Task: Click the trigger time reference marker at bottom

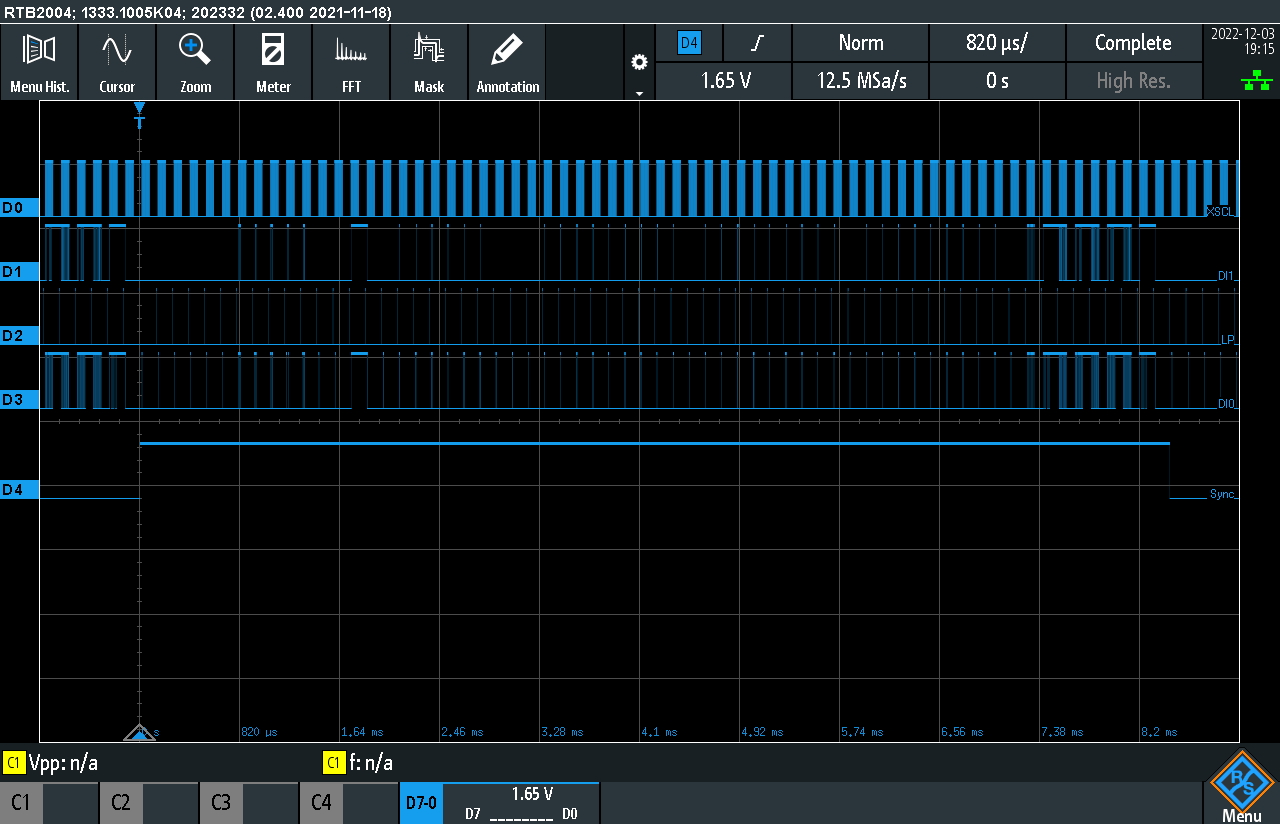Action: (x=140, y=733)
